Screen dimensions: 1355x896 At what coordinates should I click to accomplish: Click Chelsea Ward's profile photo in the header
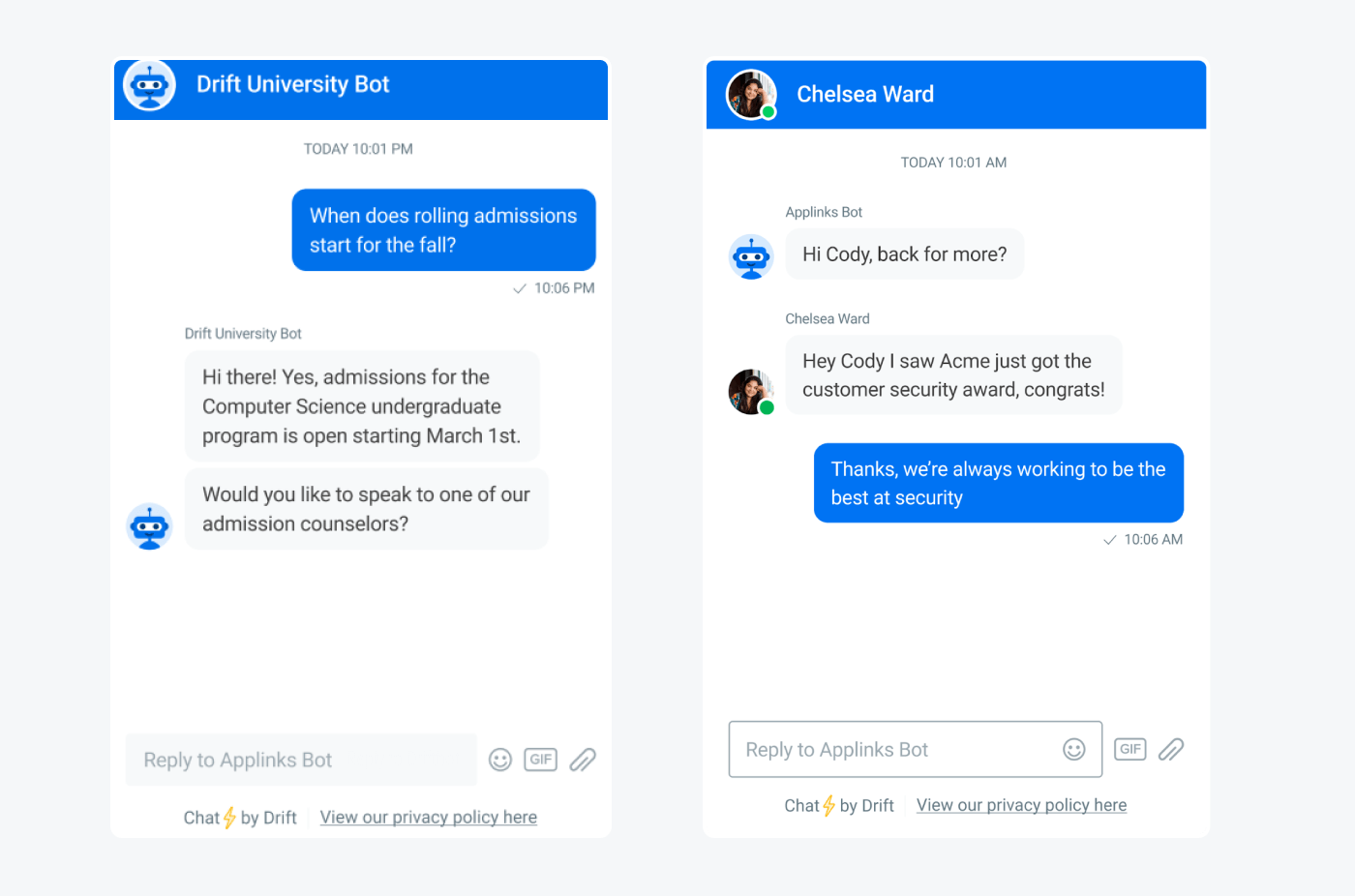[x=750, y=94]
